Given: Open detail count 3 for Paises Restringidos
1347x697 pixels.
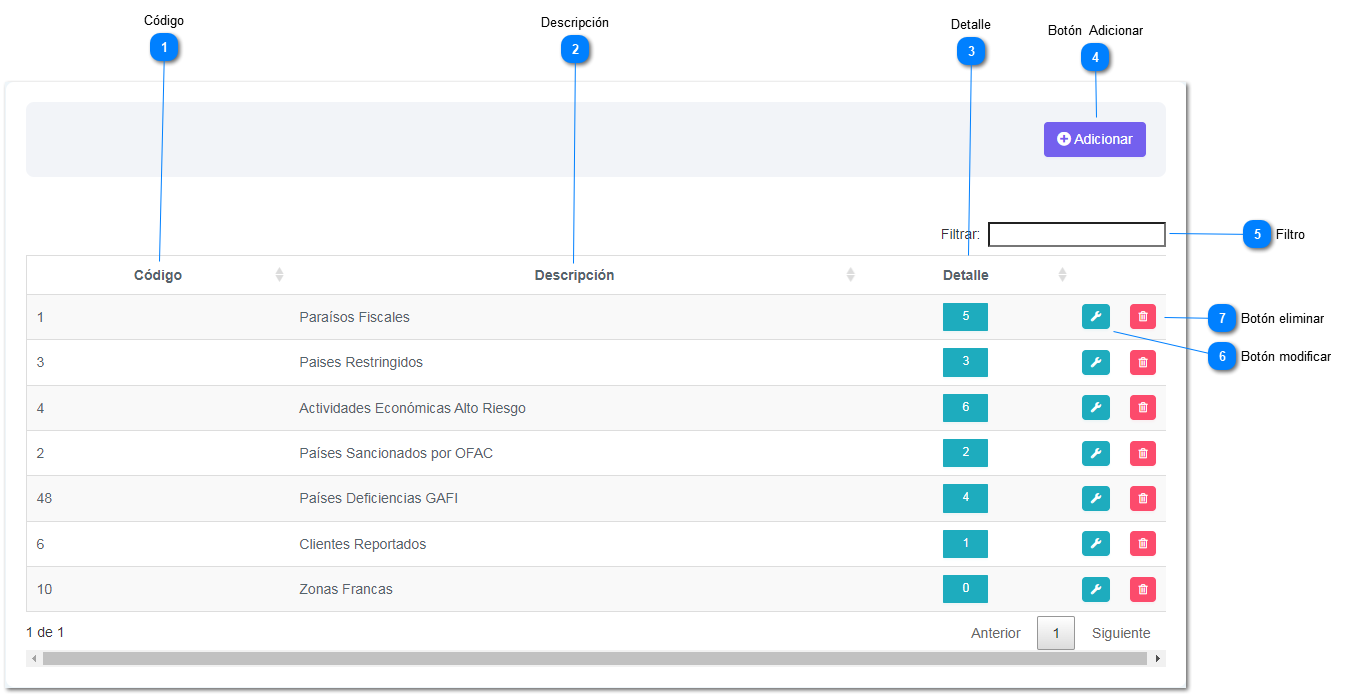Looking at the screenshot, I should tap(965, 362).
